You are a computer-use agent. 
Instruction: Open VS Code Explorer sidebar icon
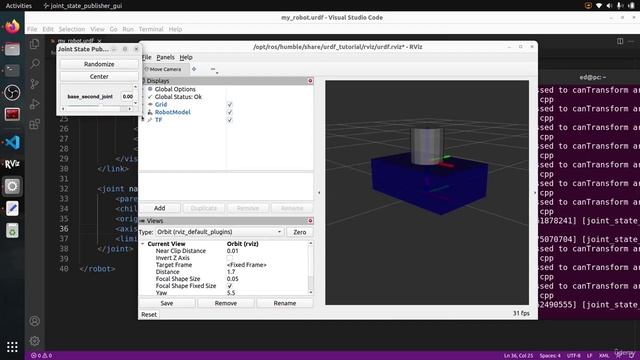35,44
